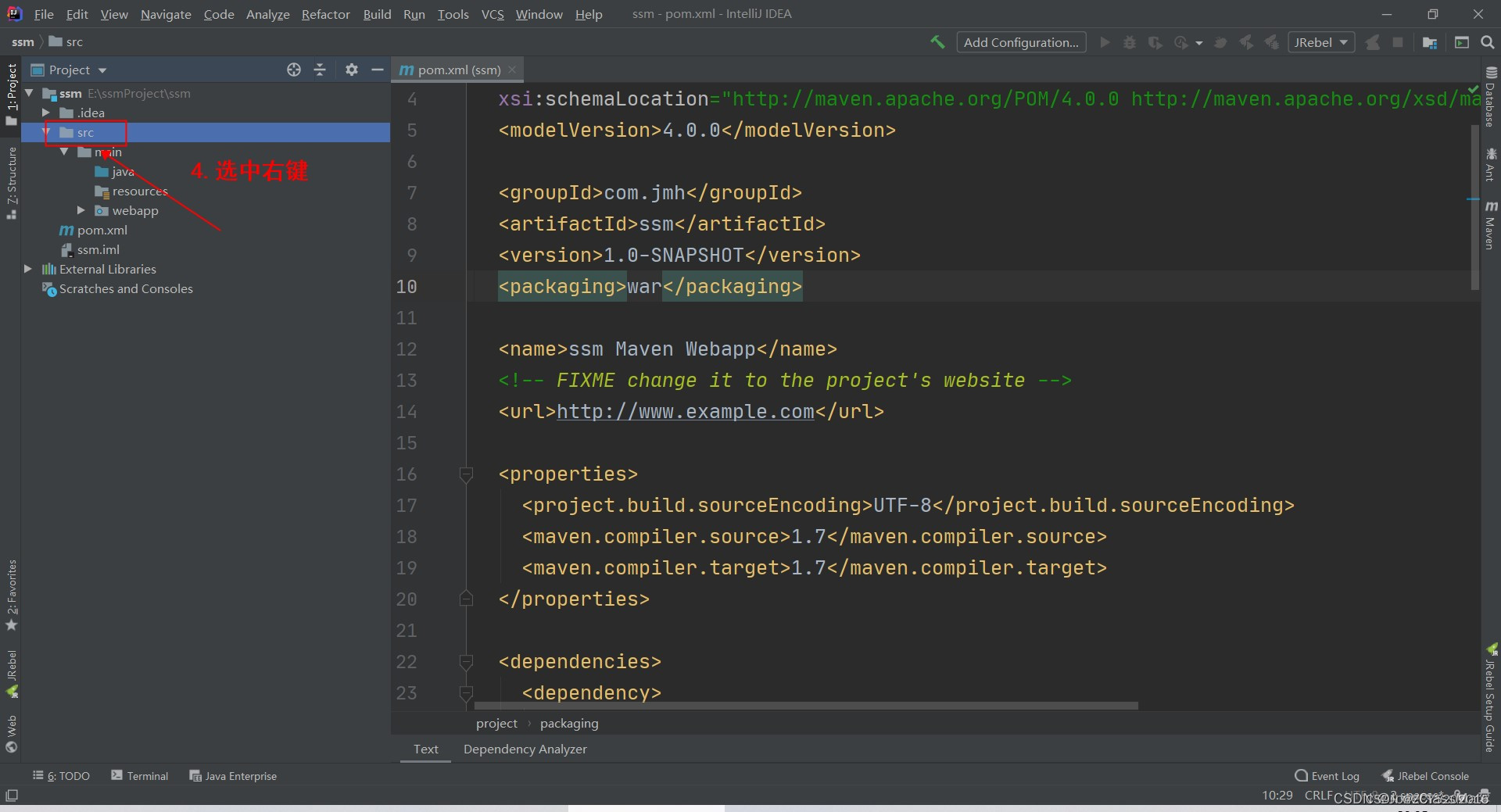Select the resources folder in tree
The image size is (1501, 812).
(x=131, y=191)
